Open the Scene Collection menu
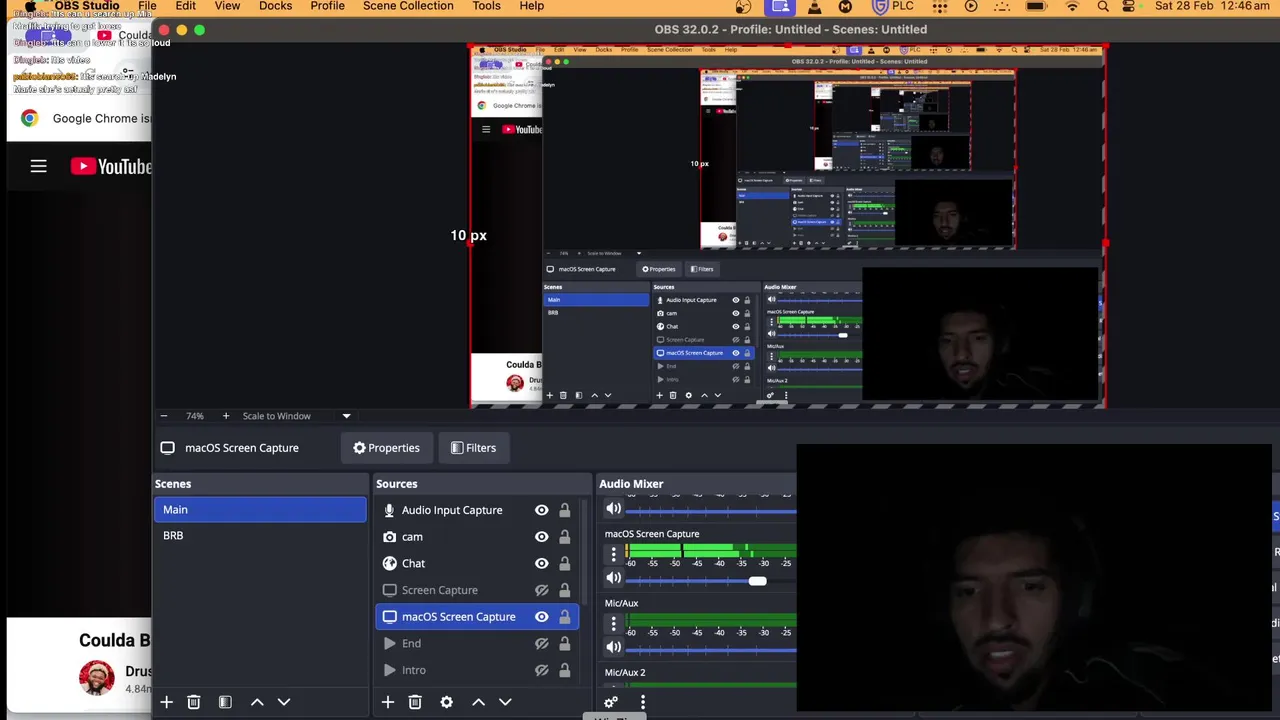1280x720 pixels. 408,6
